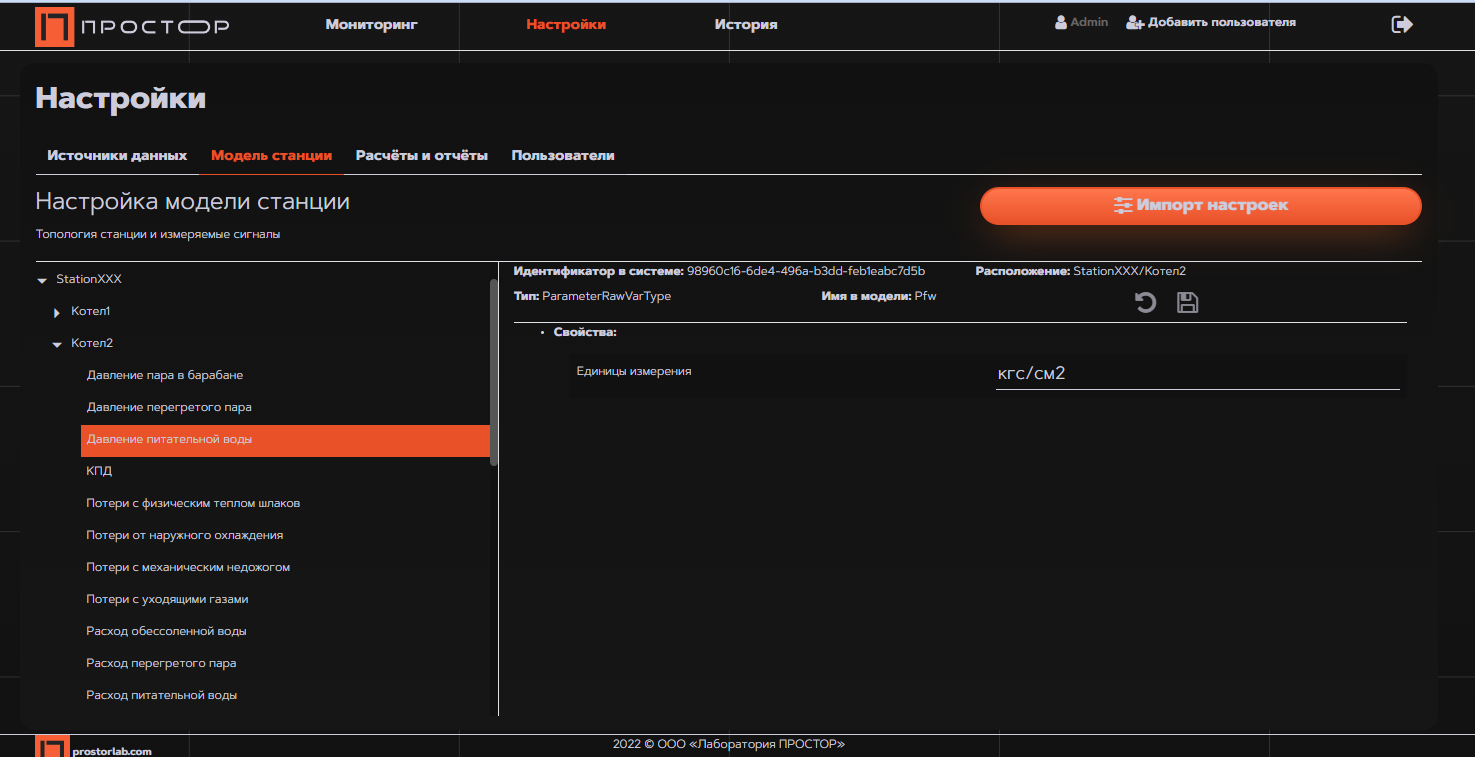1475x757 pixels.
Task: Open the Пользователи tab
Action: [x=562, y=156]
